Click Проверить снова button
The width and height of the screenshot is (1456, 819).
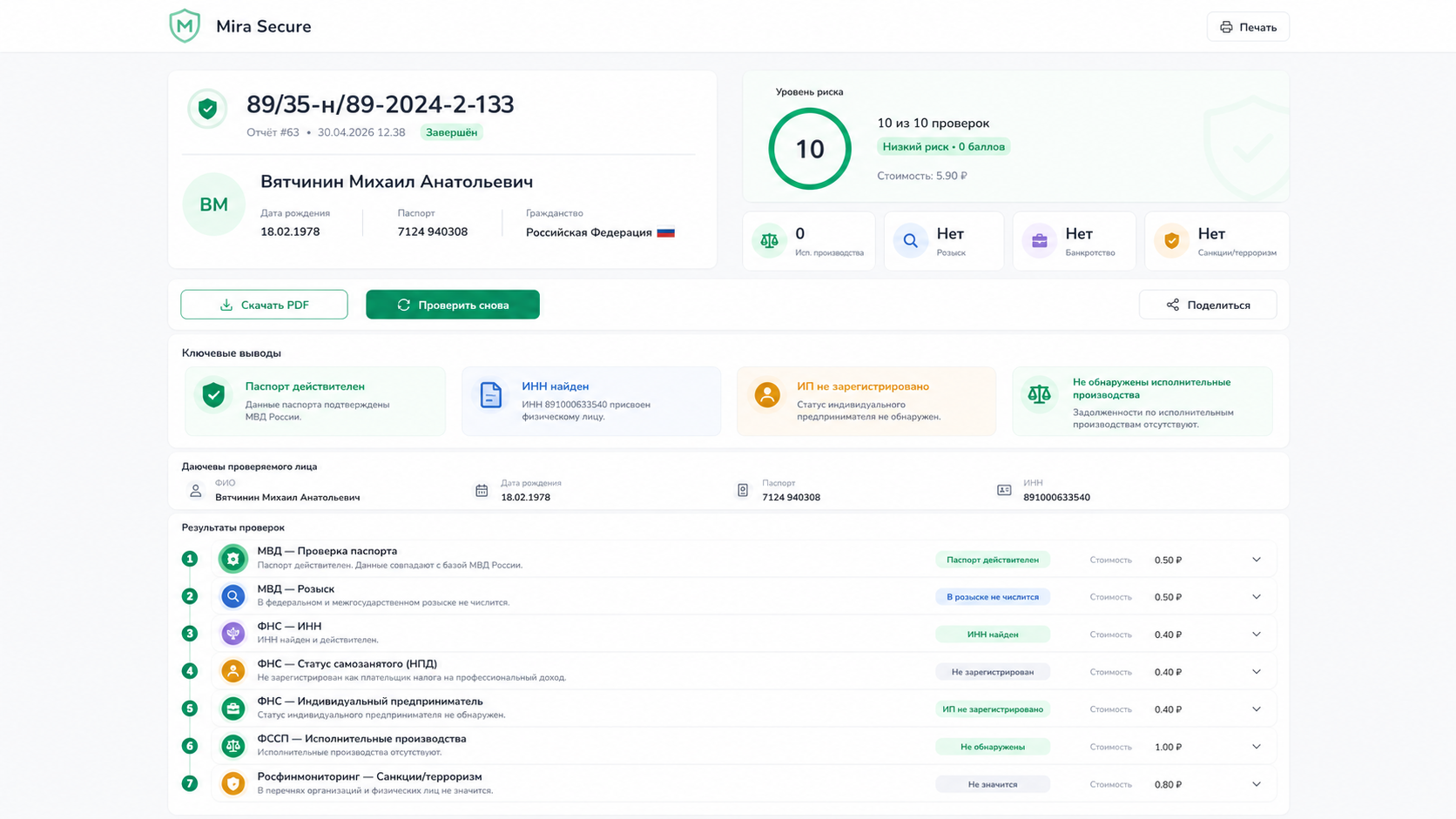(x=453, y=305)
